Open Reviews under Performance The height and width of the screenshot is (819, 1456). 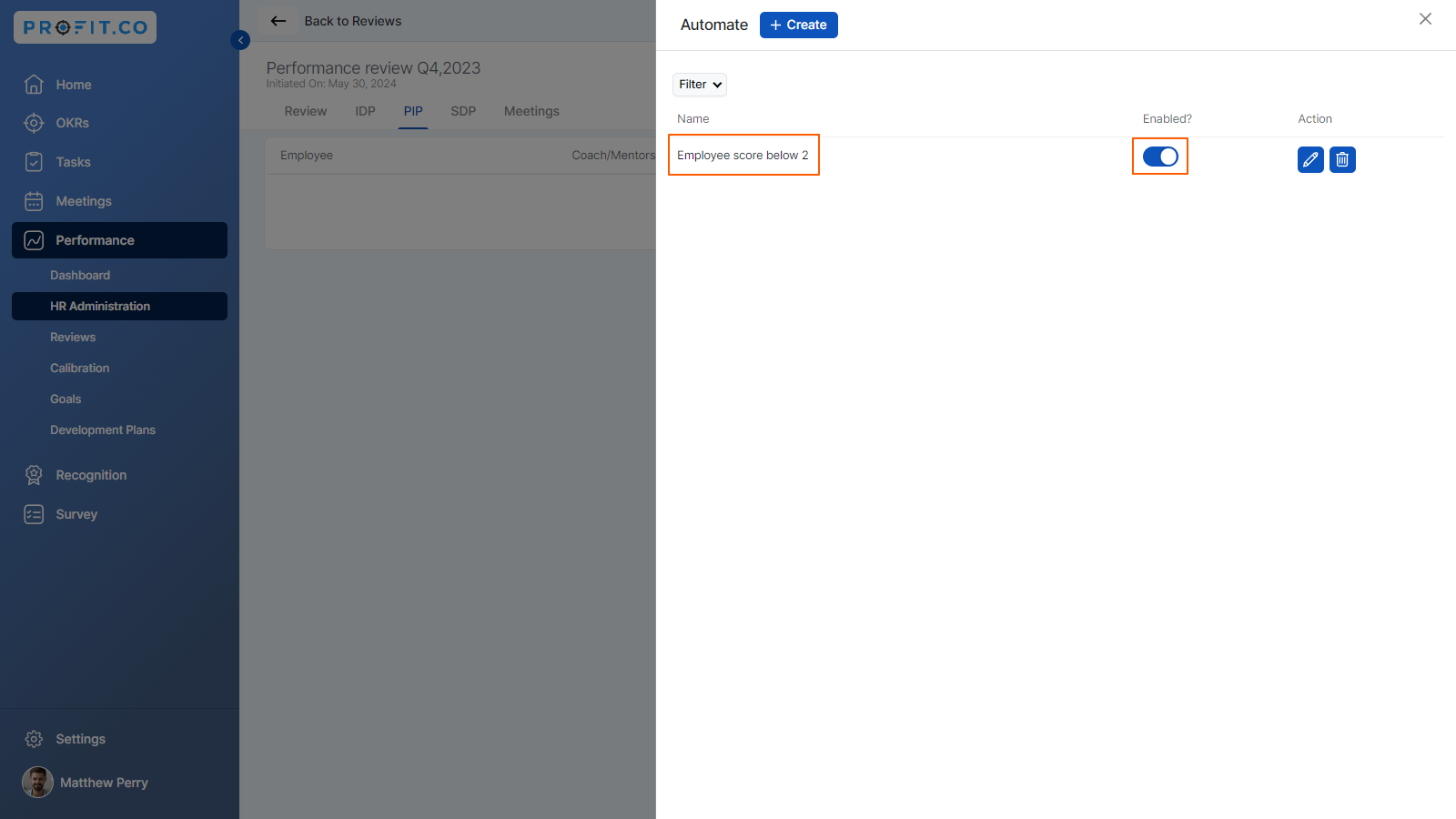(x=73, y=337)
